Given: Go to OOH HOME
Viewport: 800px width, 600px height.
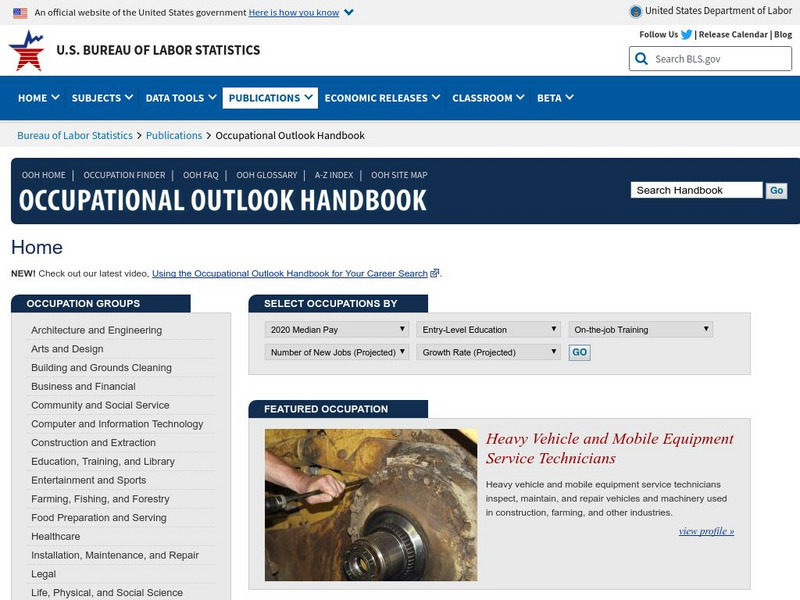Looking at the screenshot, I should [43, 175].
